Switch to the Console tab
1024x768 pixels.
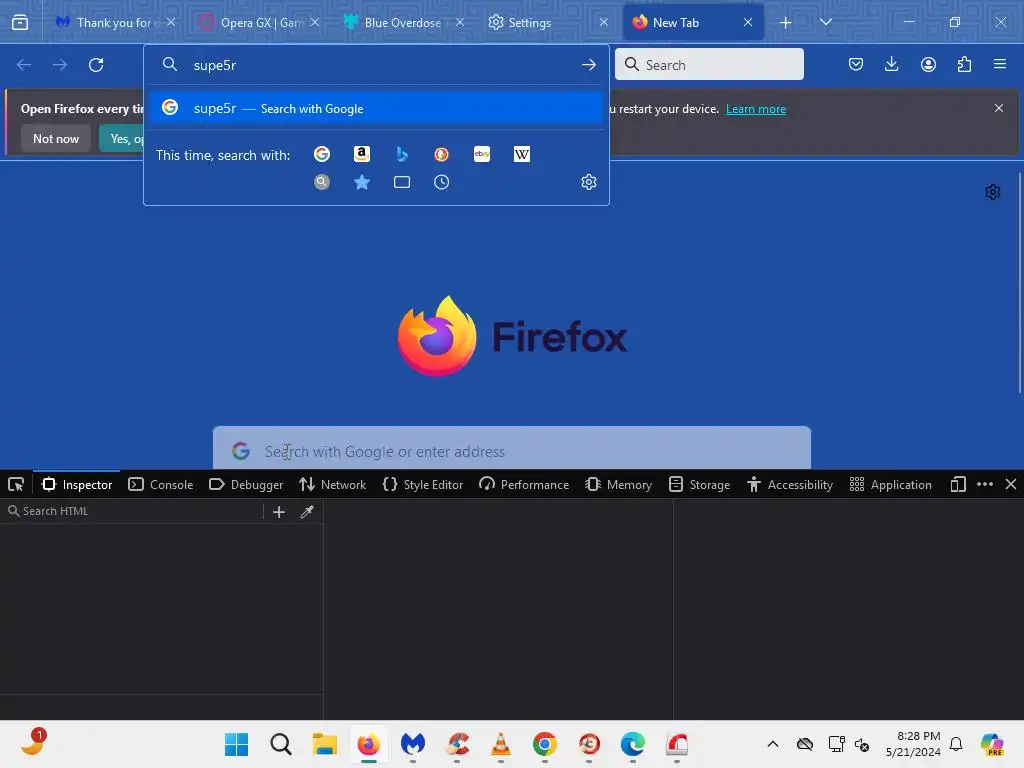[x=161, y=485]
